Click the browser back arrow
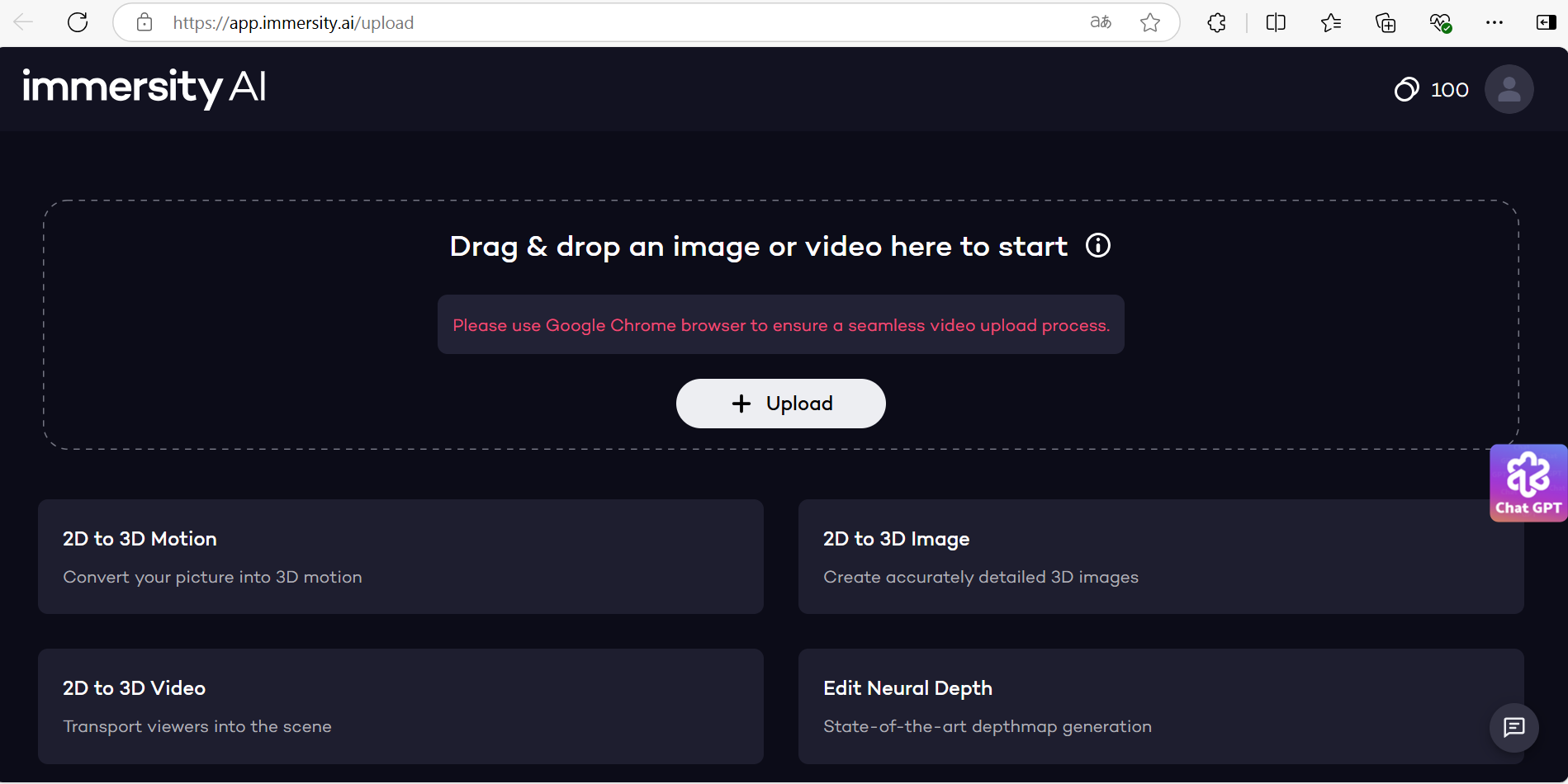Screen dimensions: 1568x784 [x=23, y=22]
